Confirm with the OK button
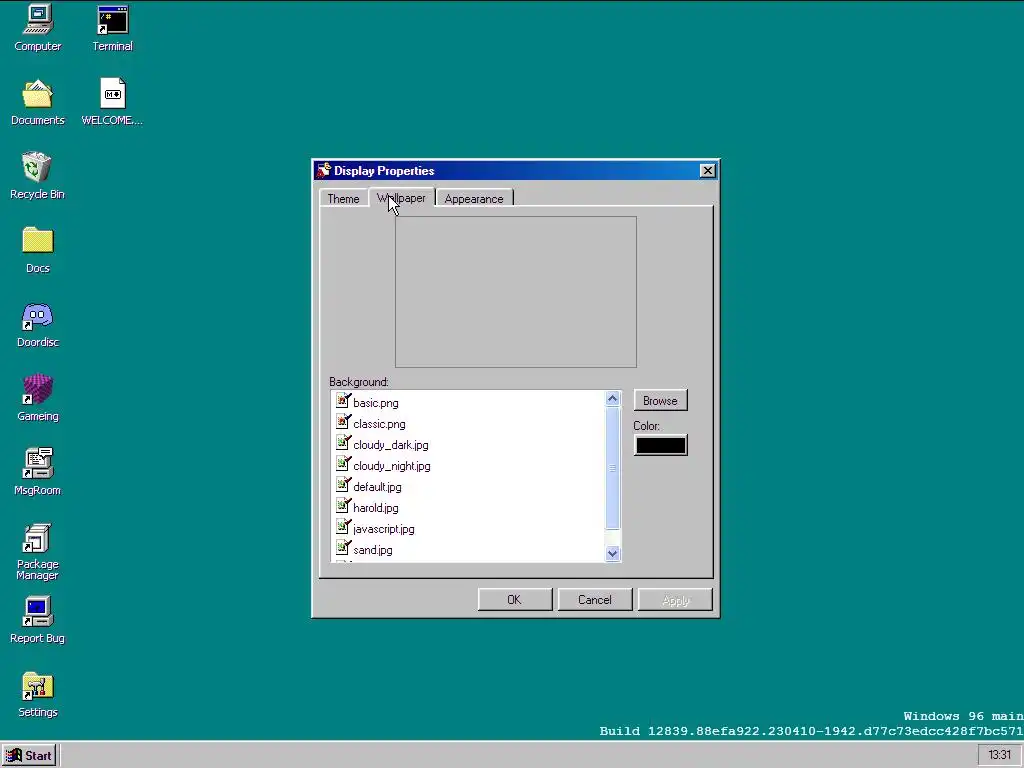This screenshot has width=1024, height=768. 515,600
